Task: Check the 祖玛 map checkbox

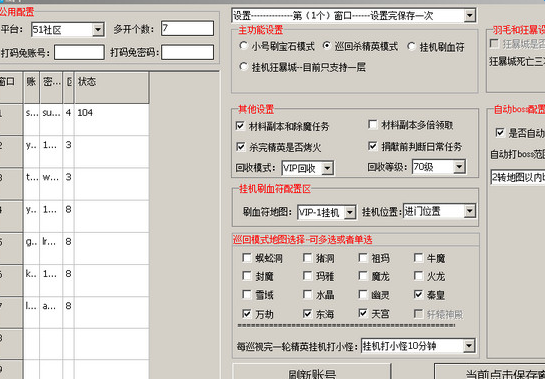Action: tap(363, 258)
